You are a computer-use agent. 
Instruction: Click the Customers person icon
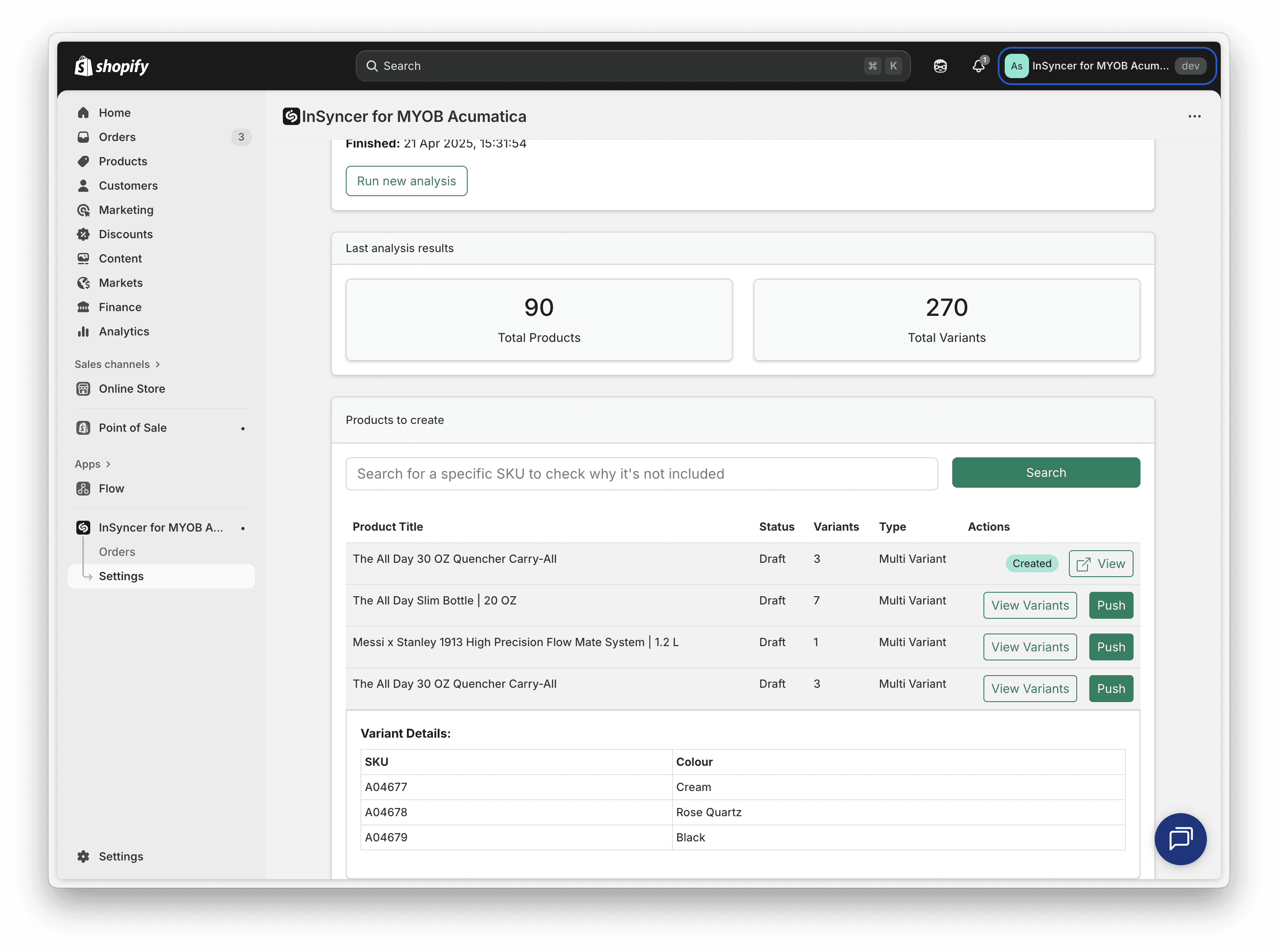point(84,186)
